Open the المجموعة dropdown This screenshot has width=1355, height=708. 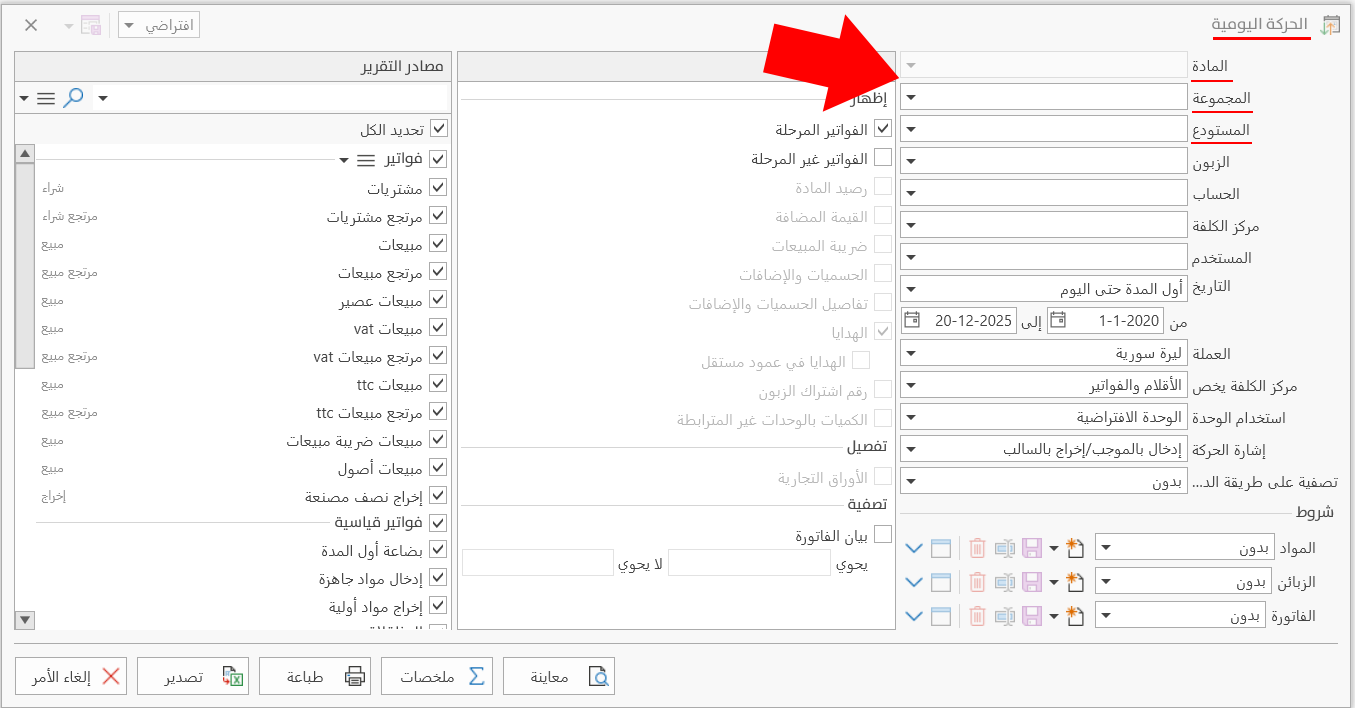910,96
